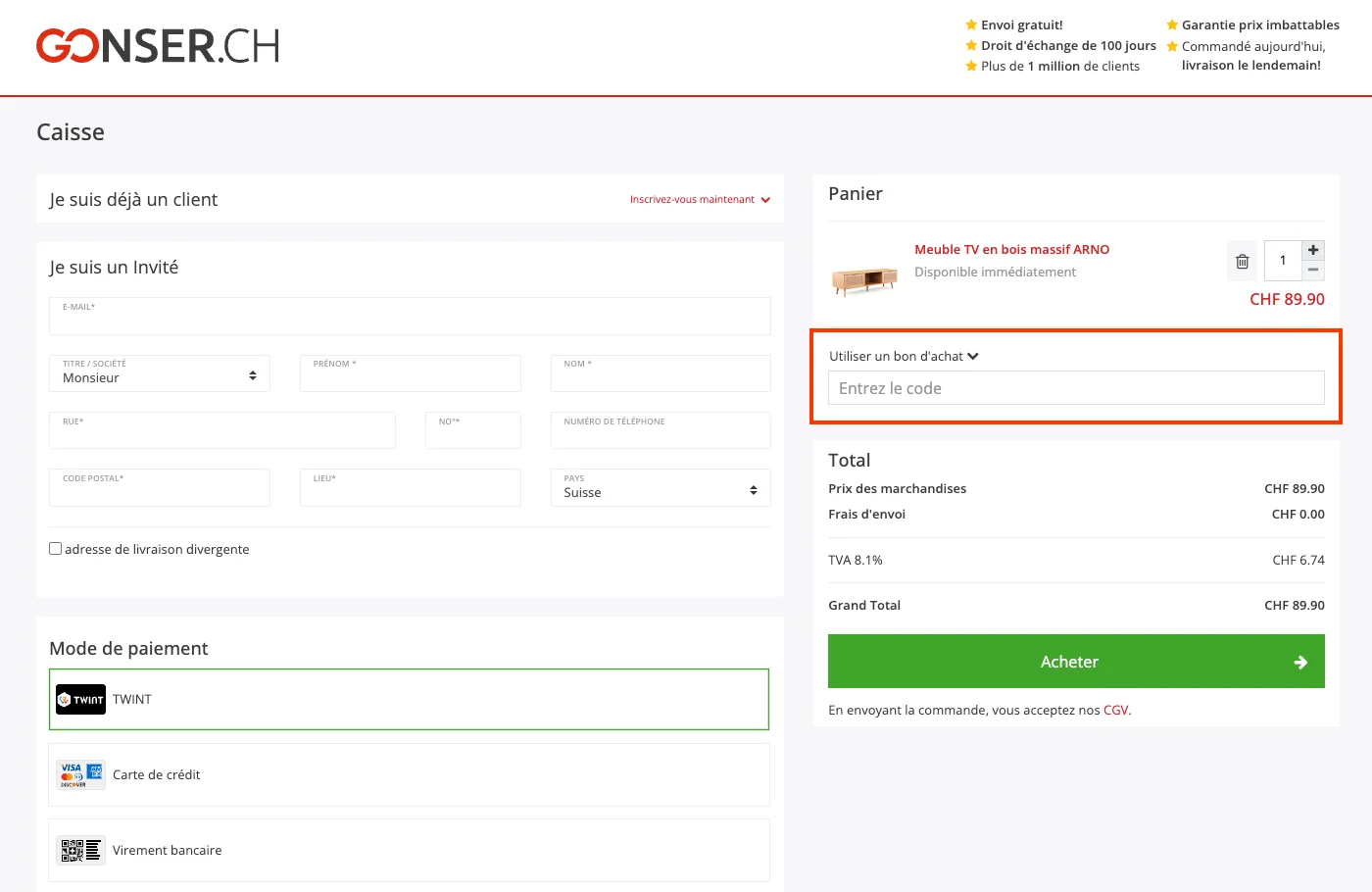This screenshot has width=1372, height=892.
Task: Click the CGV link
Action: (1116, 709)
